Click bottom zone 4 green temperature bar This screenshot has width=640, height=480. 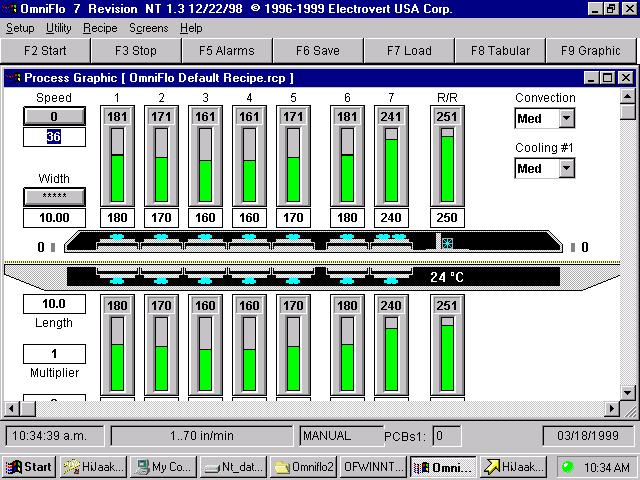point(249,370)
